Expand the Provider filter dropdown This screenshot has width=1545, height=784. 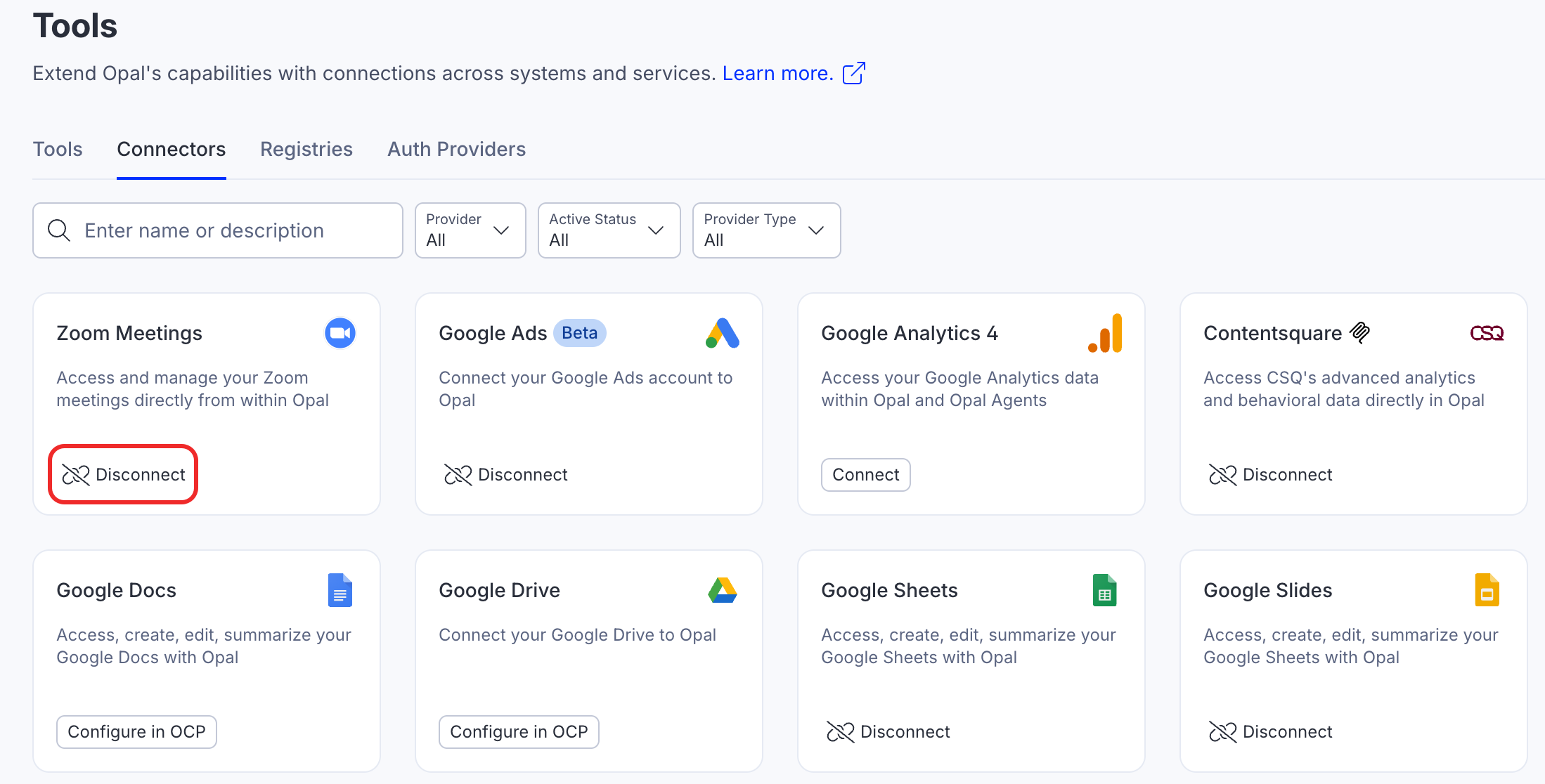pyautogui.click(x=470, y=230)
